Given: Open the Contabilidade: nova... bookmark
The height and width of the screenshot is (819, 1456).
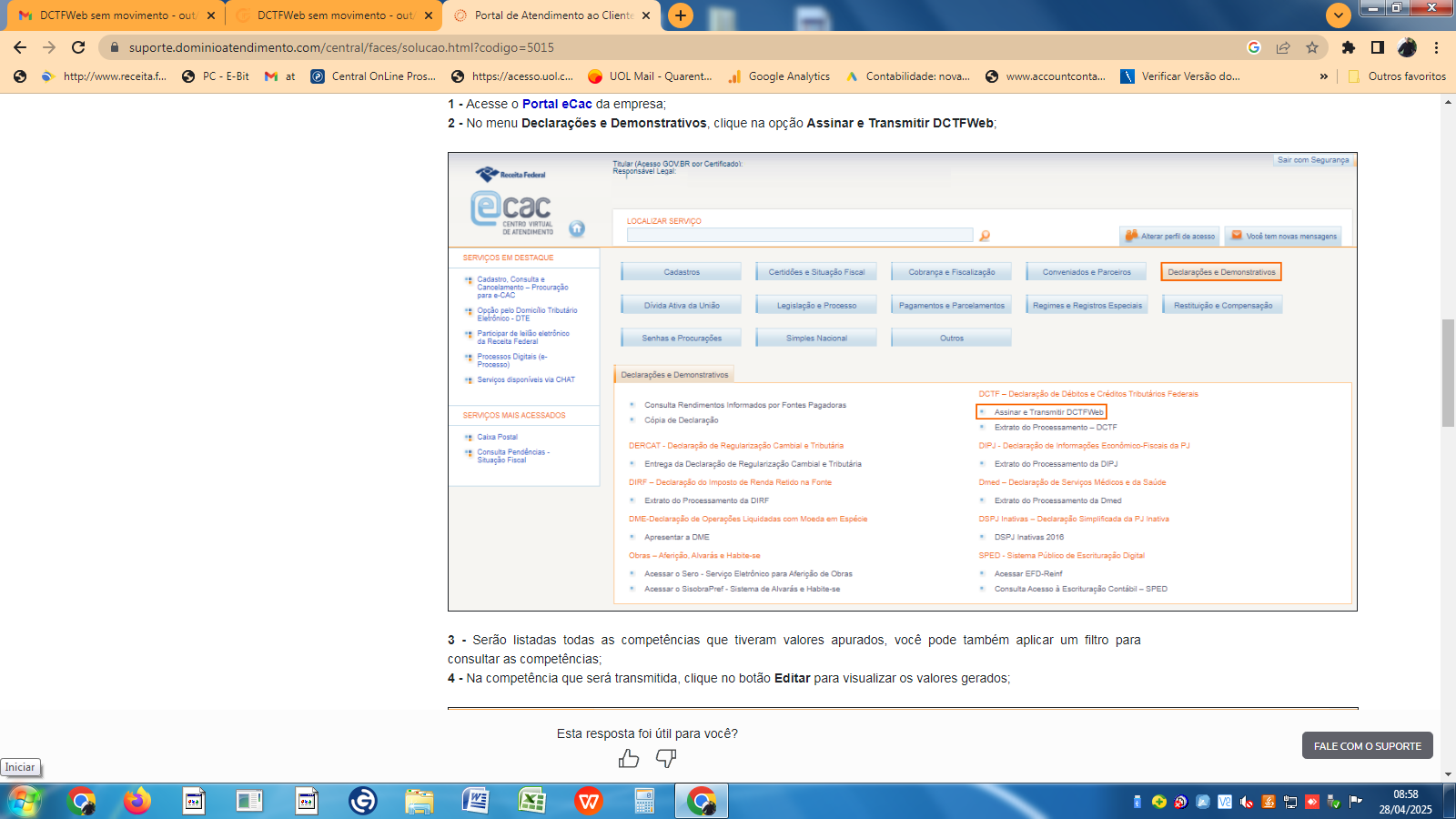Looking at the screenshot, I should pyautogui.click(x=908, y=76).
